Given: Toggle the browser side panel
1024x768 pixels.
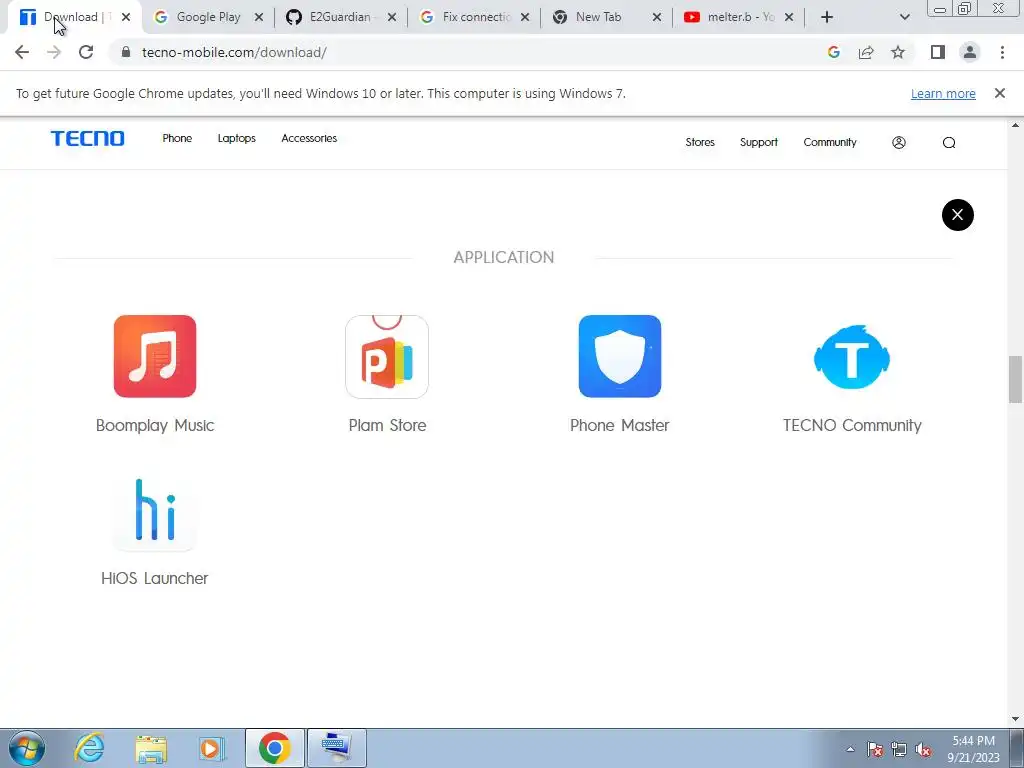Looking at the screenshot, I should (938, 52).
